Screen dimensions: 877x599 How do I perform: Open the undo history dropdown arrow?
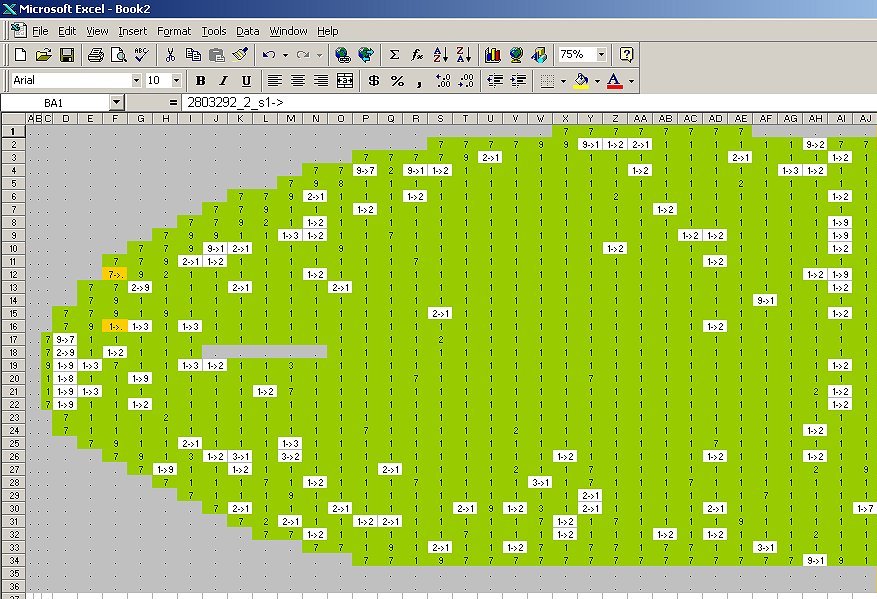pos(285,55)
